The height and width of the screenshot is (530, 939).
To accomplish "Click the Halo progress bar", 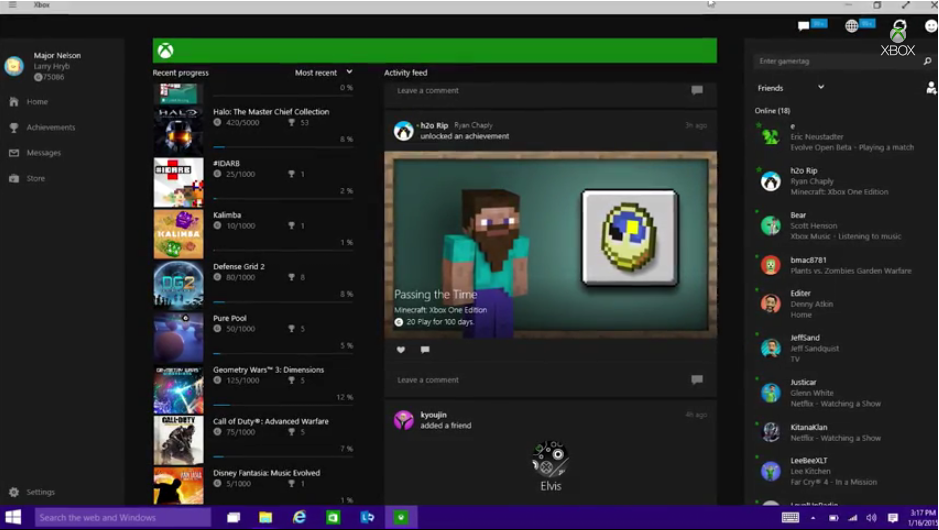I will [x=283, y=147].
